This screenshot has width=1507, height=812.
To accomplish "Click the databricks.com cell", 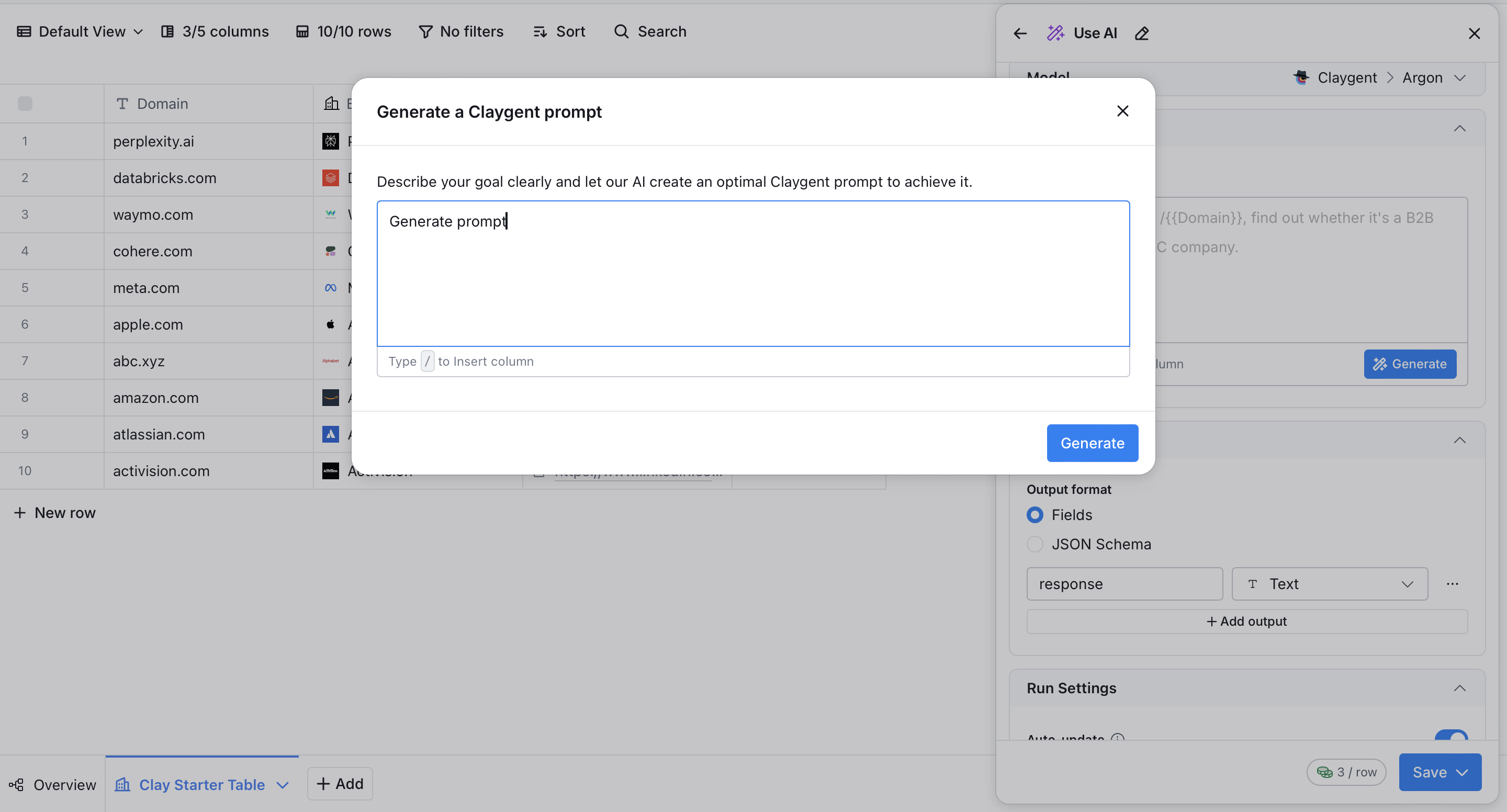I will [209, 178].
